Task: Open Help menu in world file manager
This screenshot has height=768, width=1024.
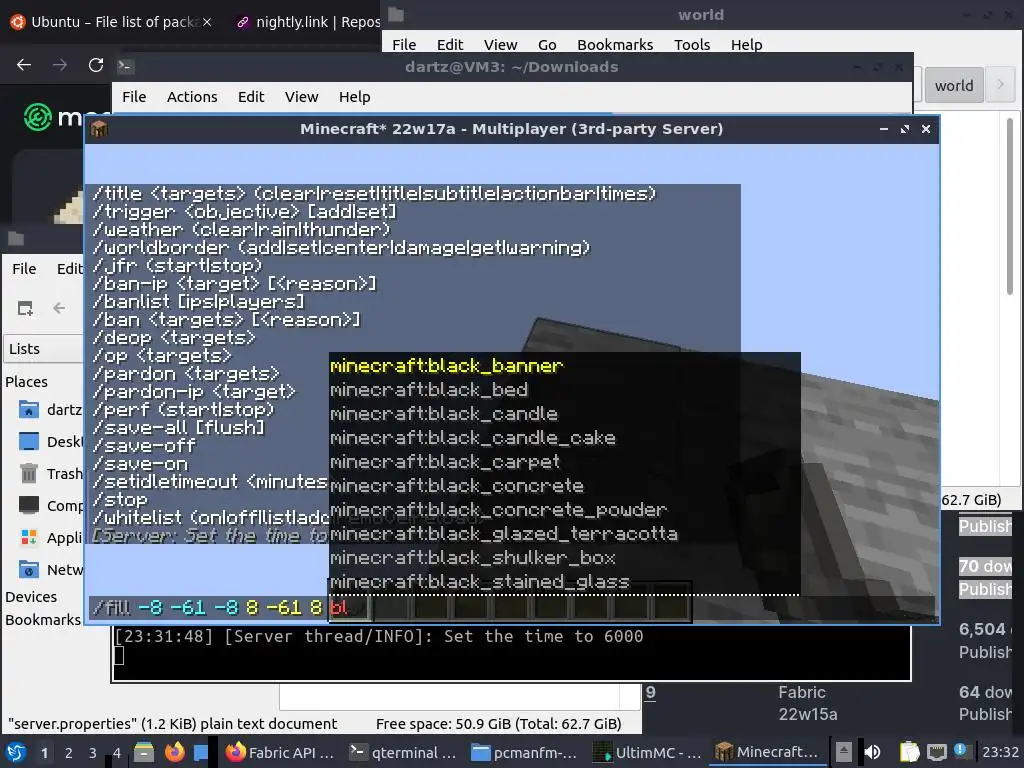Action: click(746, 44)
